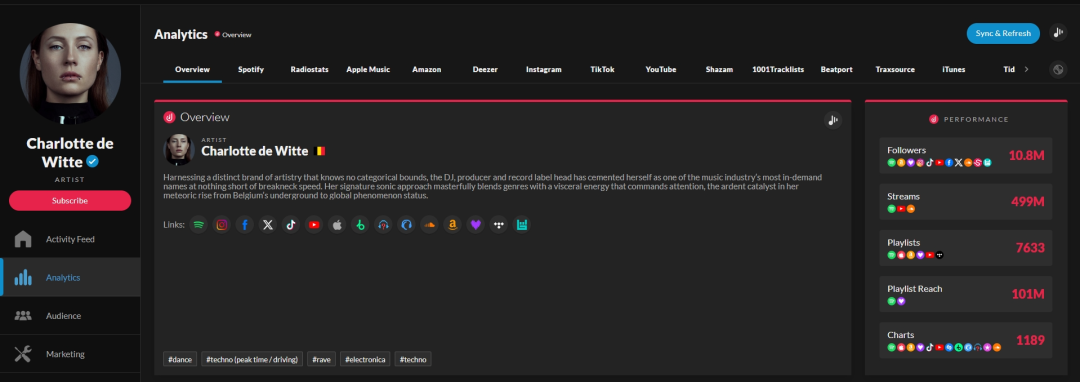Click the #rave tag

[x=321, y=359]
